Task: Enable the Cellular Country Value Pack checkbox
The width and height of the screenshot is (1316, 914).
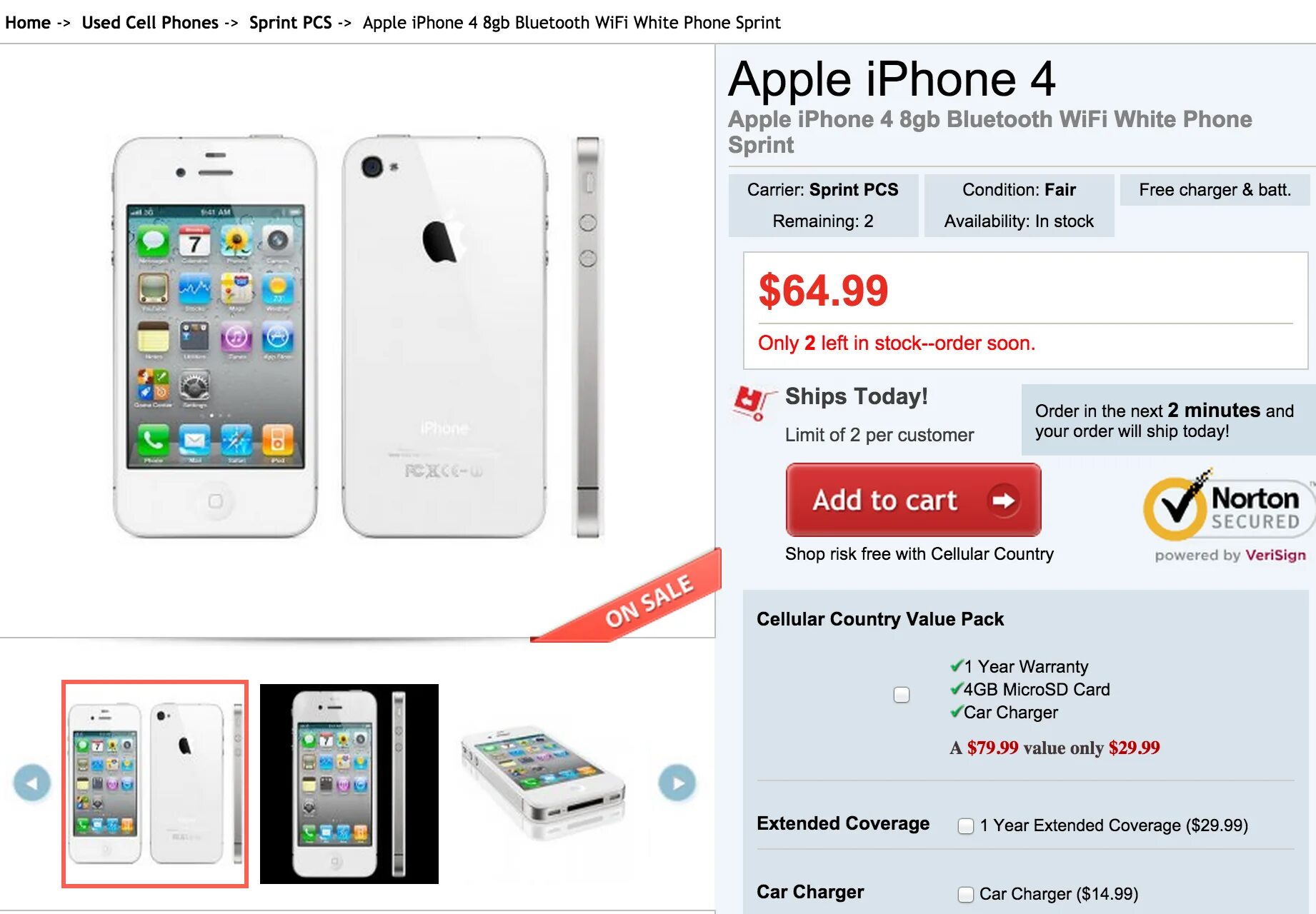Action: tap(902, 694)
